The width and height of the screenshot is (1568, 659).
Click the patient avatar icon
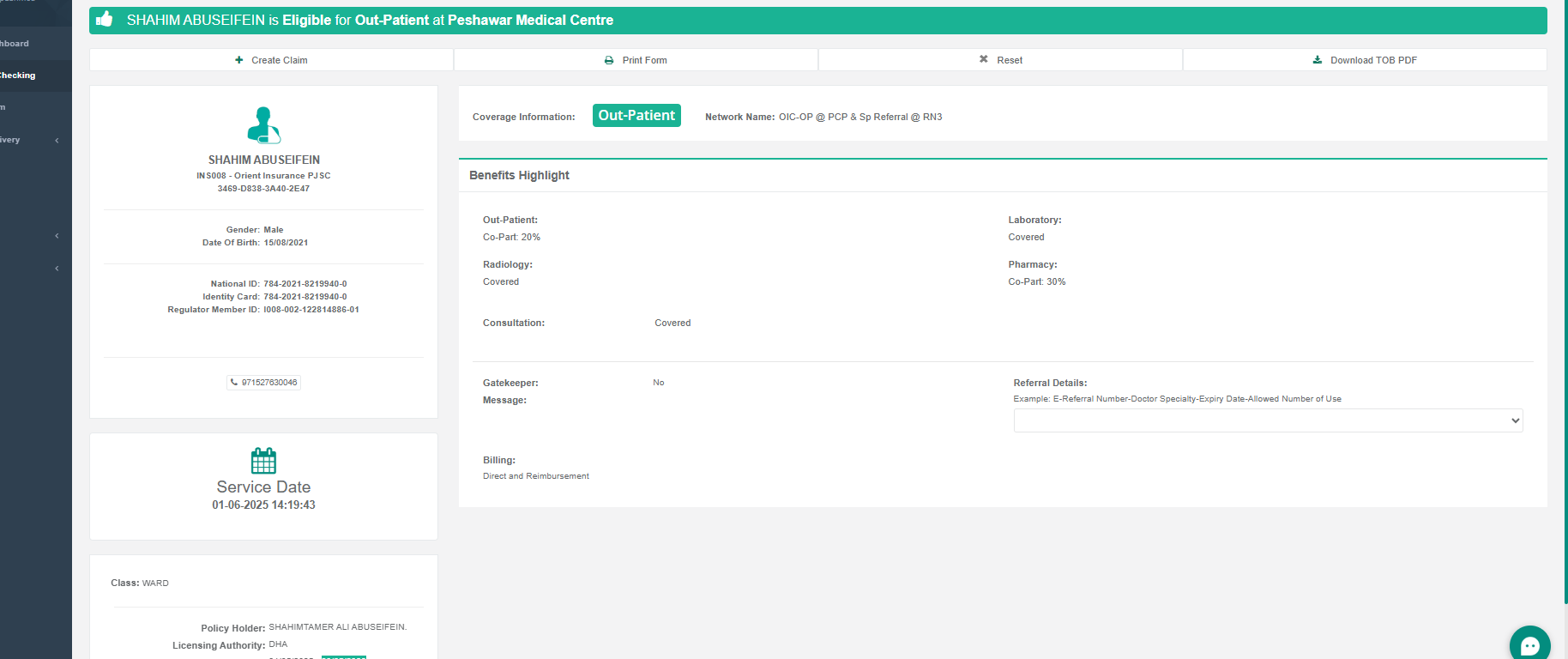[263, 125]
